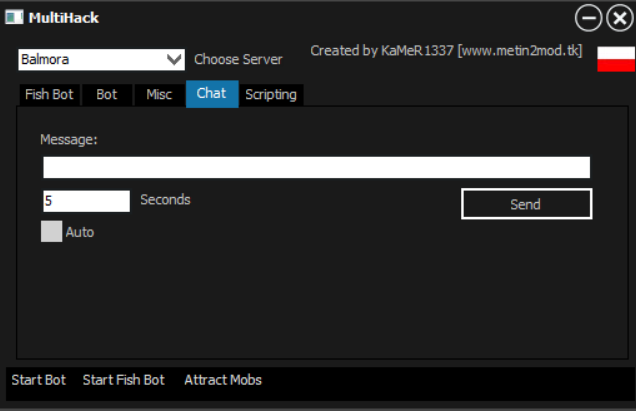
Task: Click the Message: label
Action: (69, 140)
